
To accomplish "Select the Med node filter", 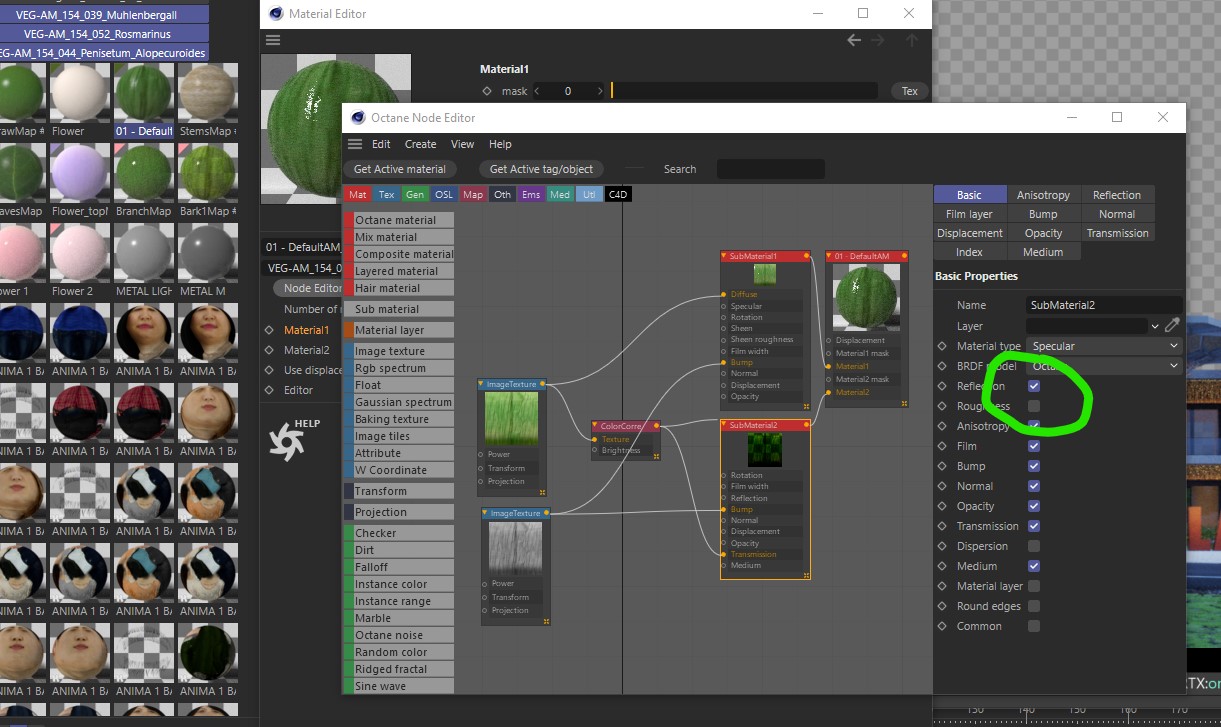I will coord(560,195).
